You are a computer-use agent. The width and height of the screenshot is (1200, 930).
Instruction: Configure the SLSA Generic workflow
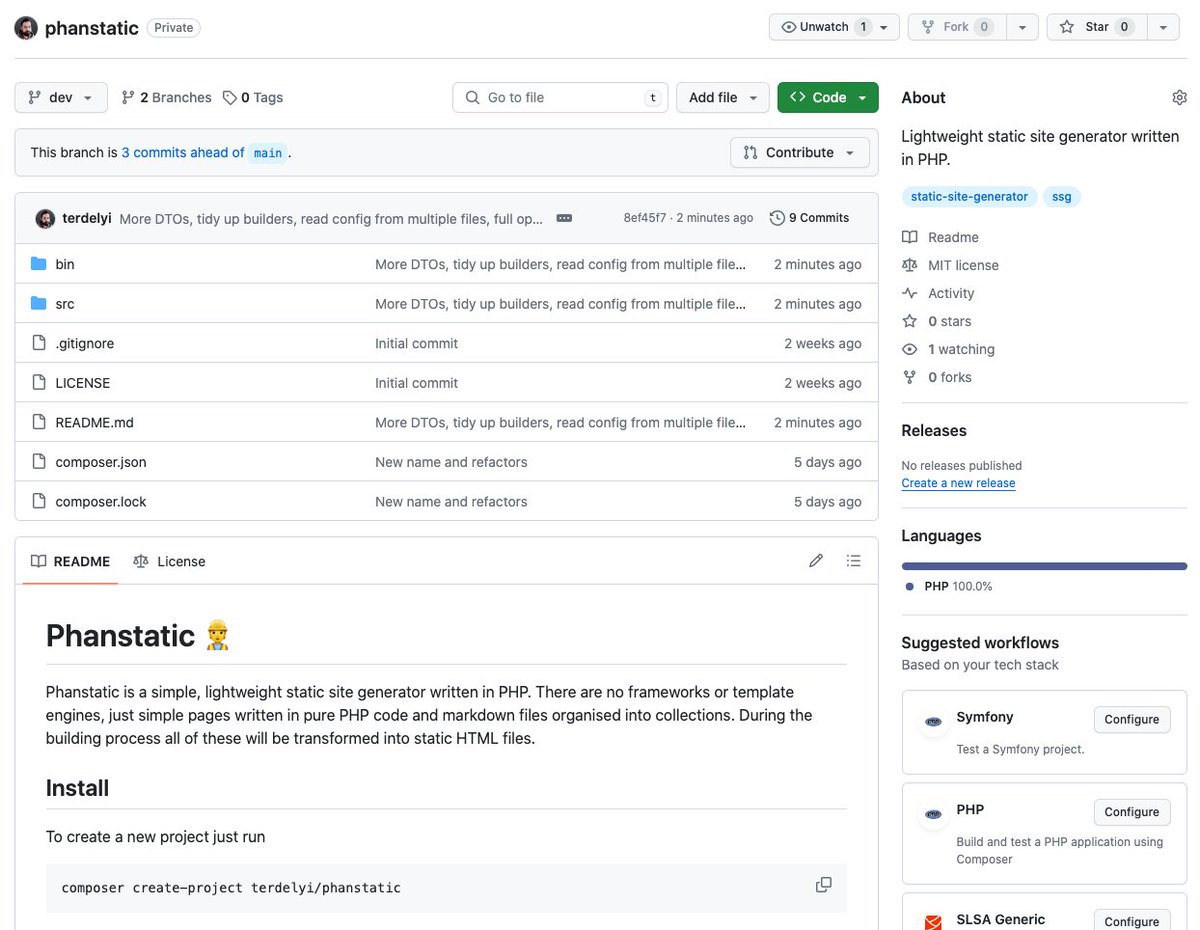tap(1132, 920)
